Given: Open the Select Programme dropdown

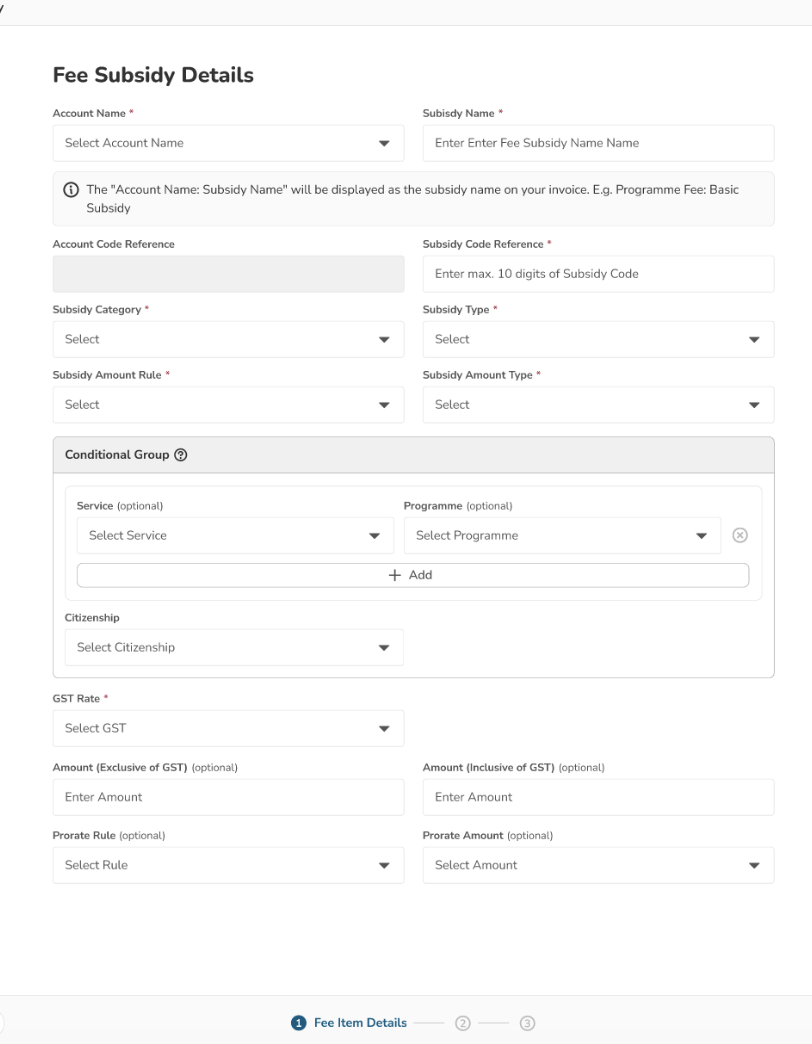Looking at the screenshot, I should coord(561,536).
